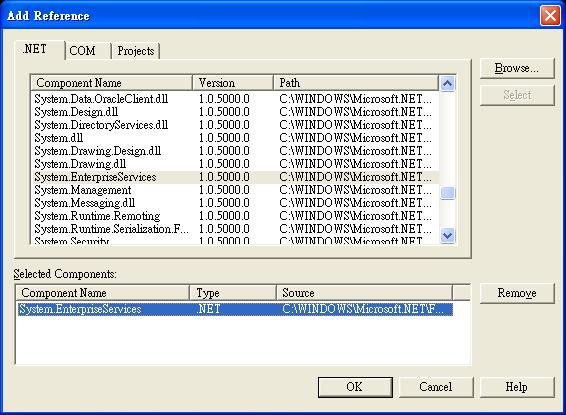Select System.Runtime.Serialization.F... row
The width and height of the screenshot is (566, 415).
click(x=235, y=229)
